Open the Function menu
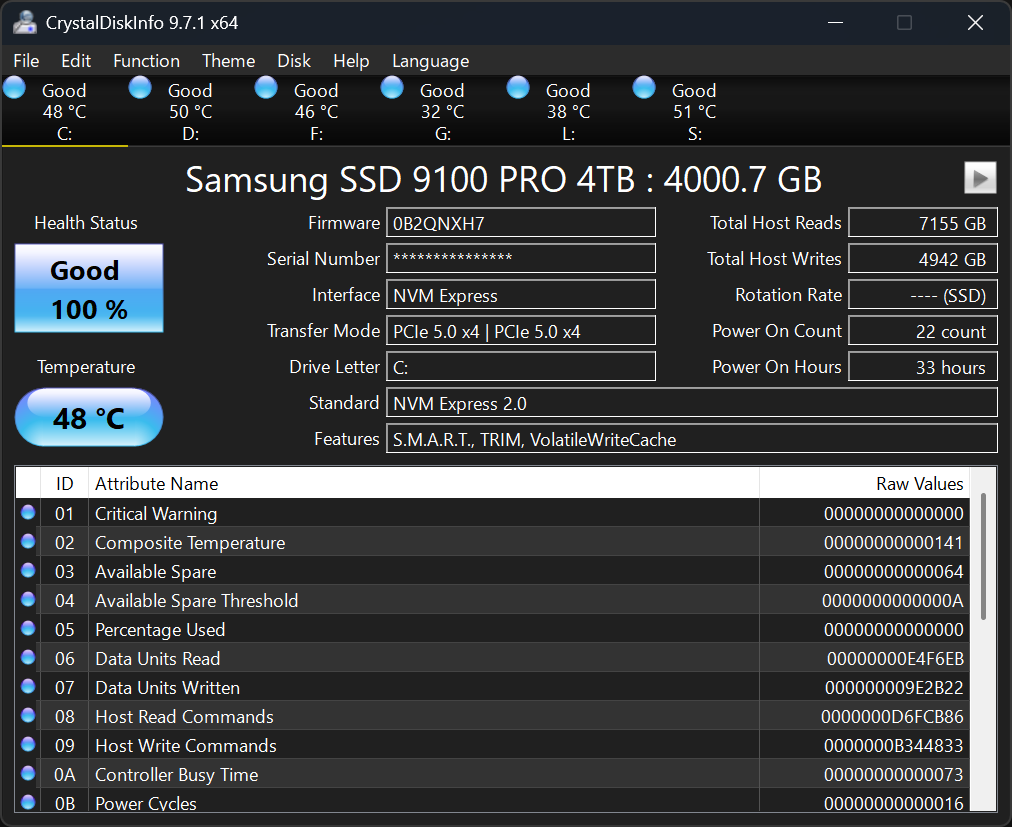The height and width of the screenshot is (827, 1012). point(147,61)
